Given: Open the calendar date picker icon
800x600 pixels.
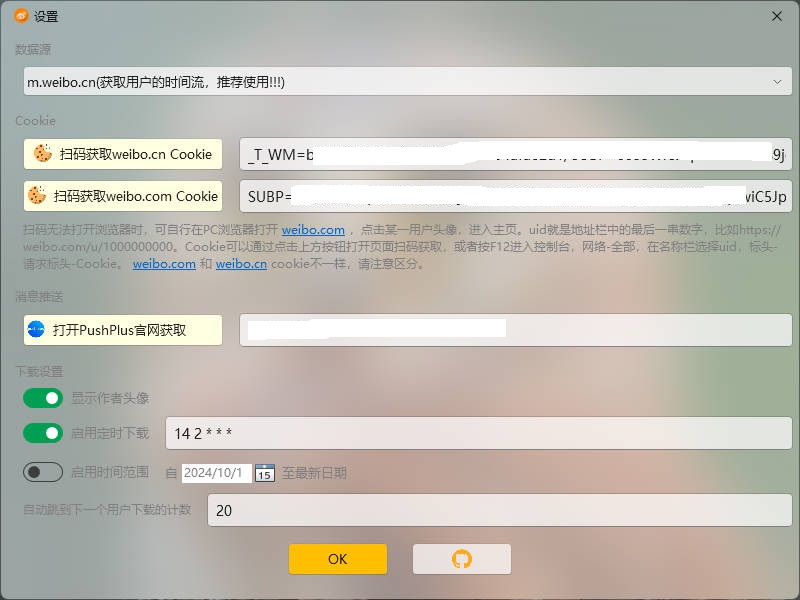Looking at the screenshot, I should click(x=264, y=473).
